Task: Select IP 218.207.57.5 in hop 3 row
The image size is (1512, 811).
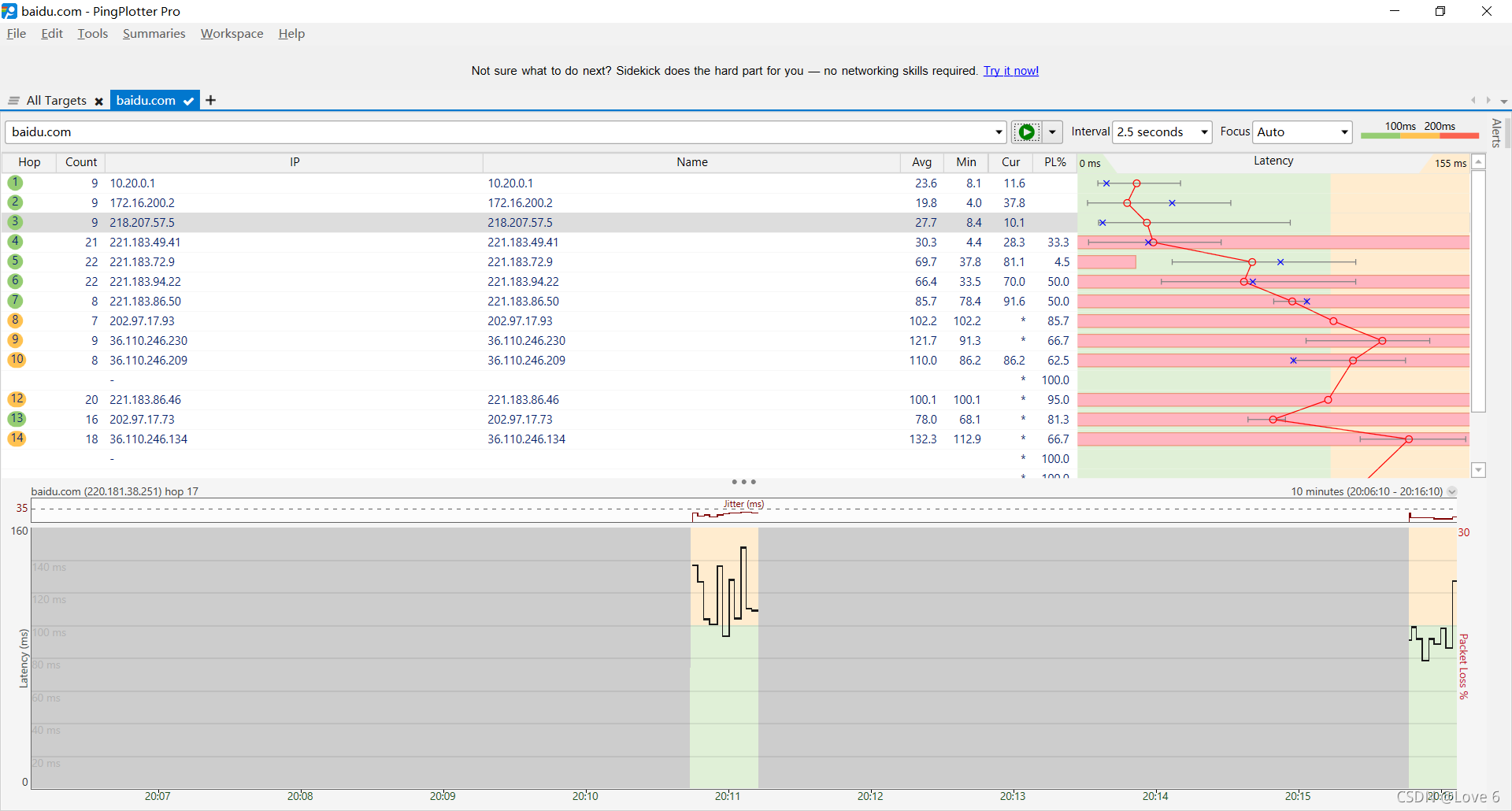Action: 142,223
